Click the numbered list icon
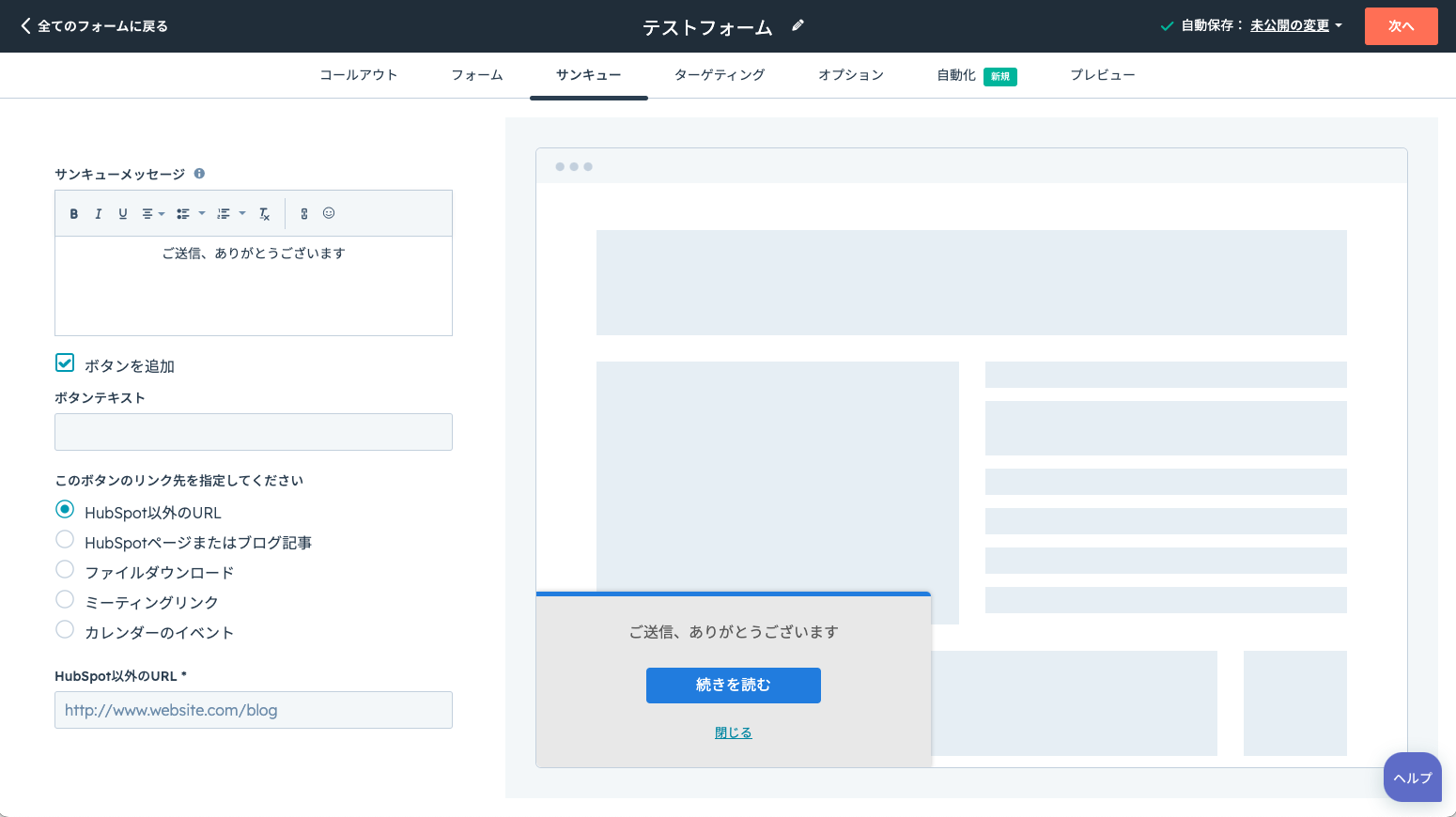1456x817 pixels. pos(224,214)
